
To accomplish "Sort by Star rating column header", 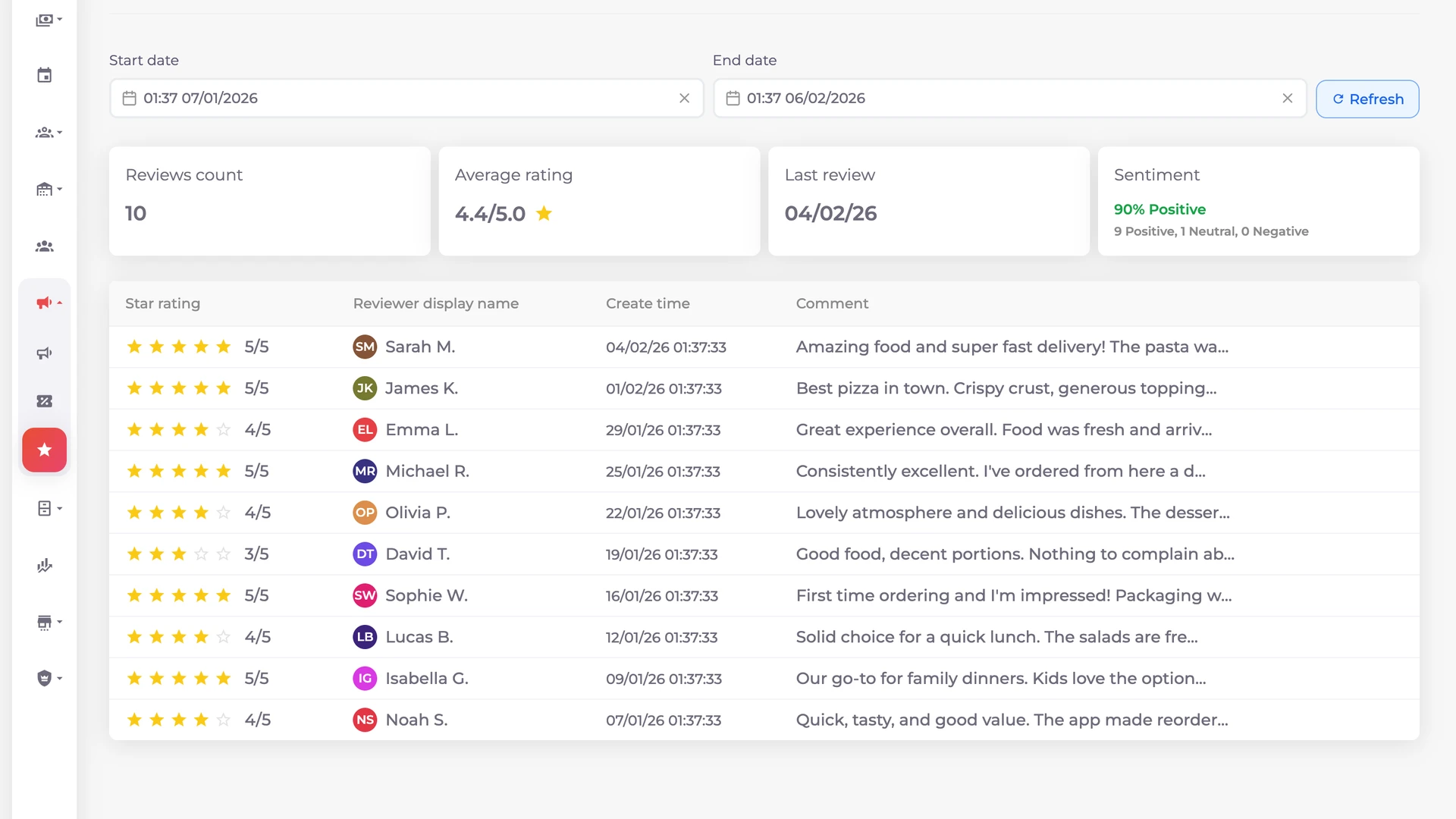I will click(x=162, y=303).
